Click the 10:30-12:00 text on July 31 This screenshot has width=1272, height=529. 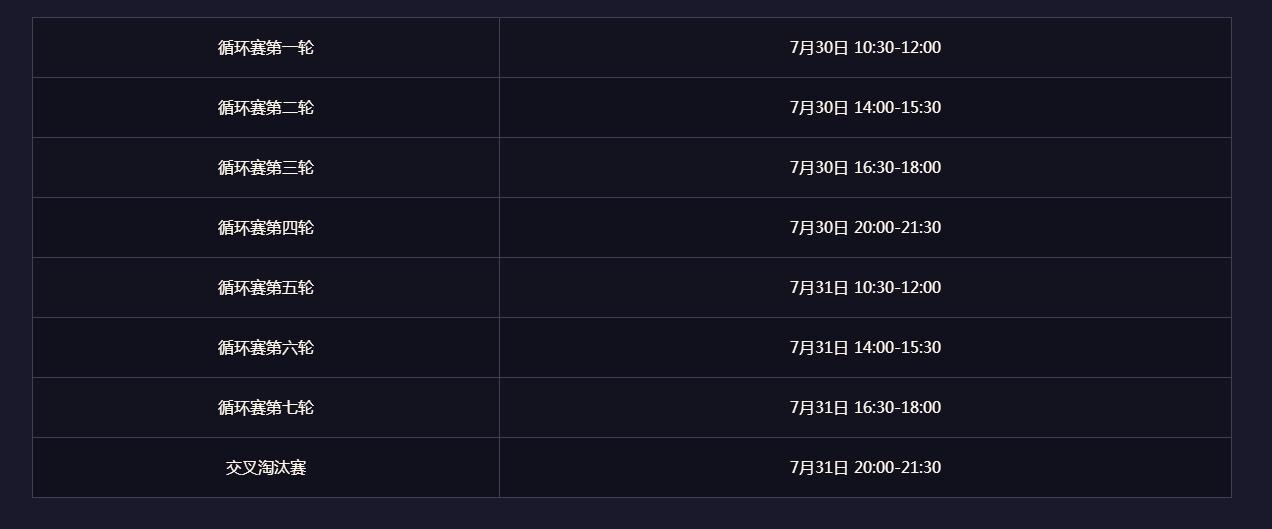897,287
